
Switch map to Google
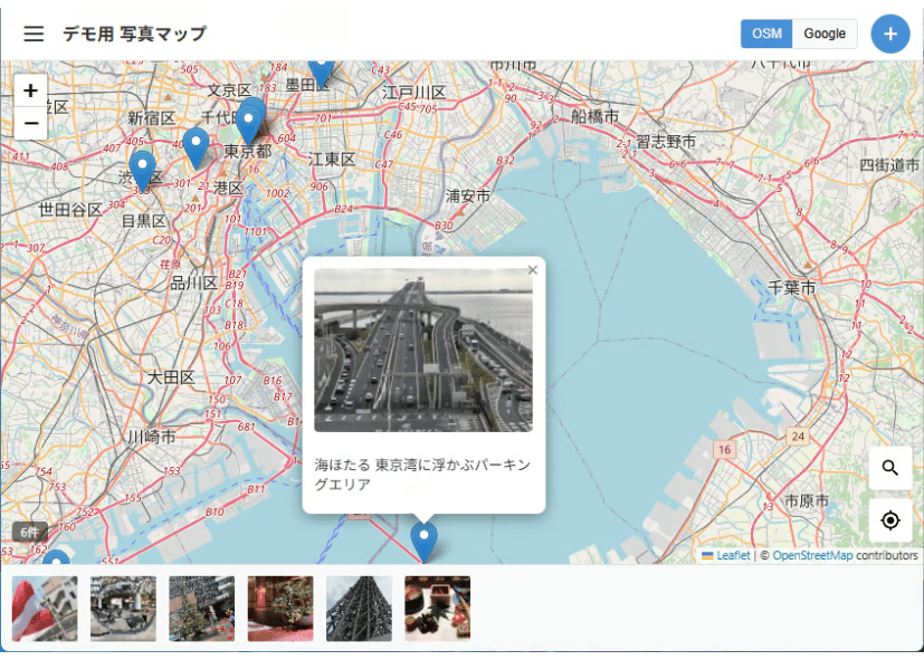point(824,34)
